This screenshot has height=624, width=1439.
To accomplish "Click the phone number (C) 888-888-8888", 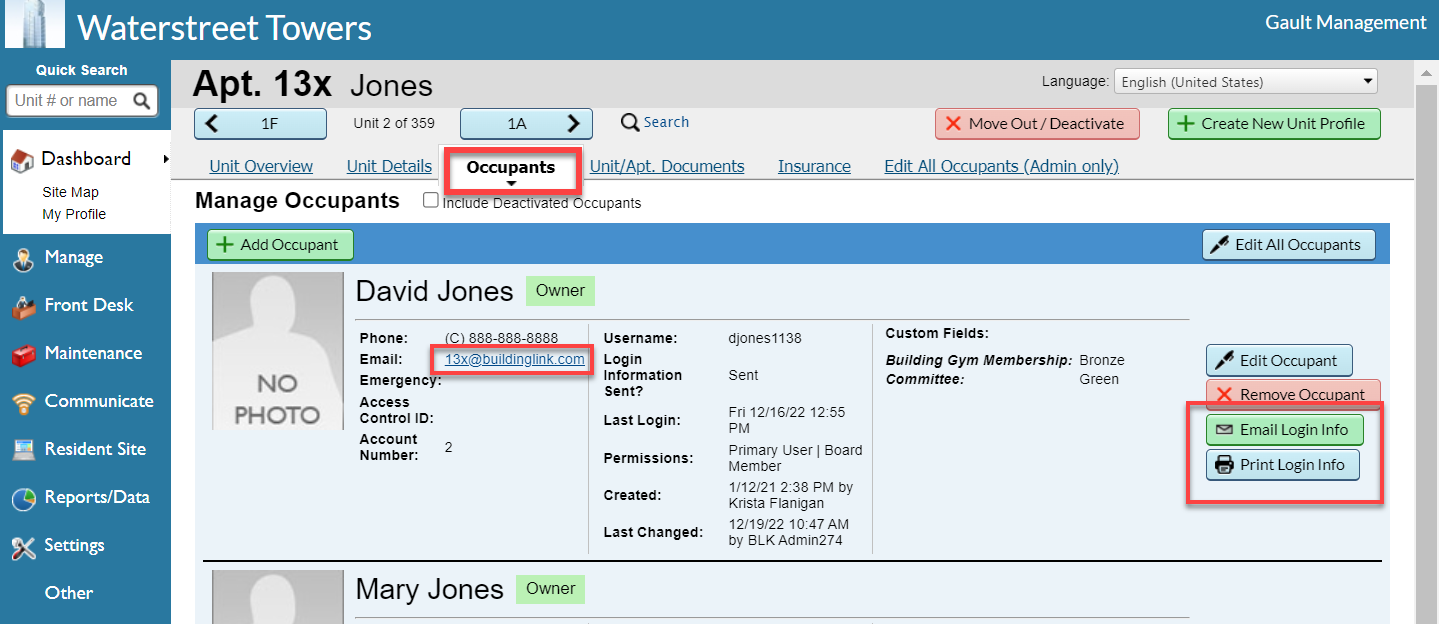I will point(501,338).
